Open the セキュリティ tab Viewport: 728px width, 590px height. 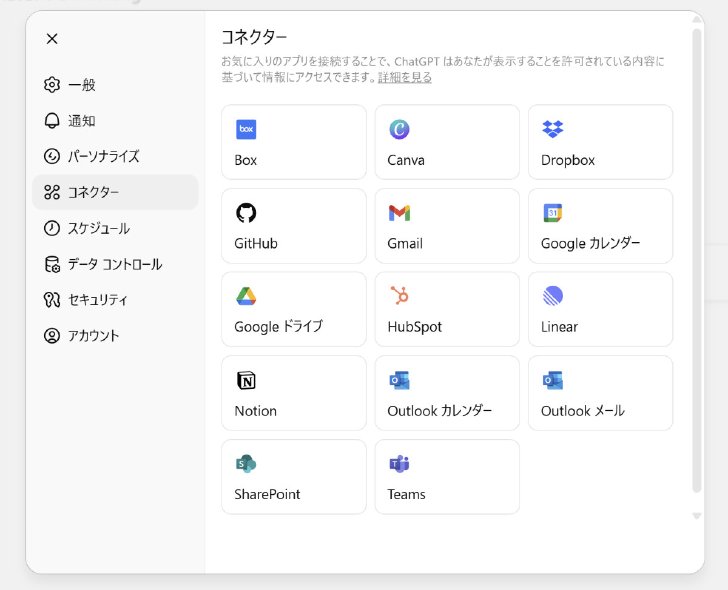coord(115,300)
